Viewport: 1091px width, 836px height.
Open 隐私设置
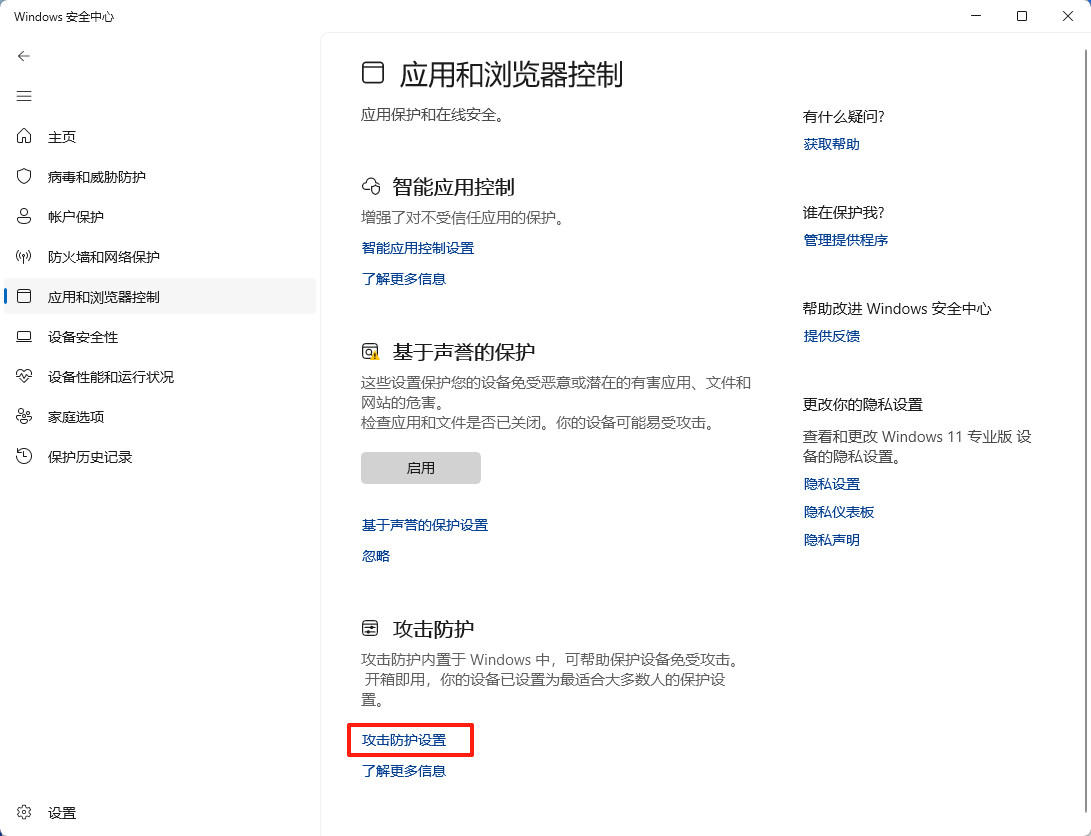831,483
